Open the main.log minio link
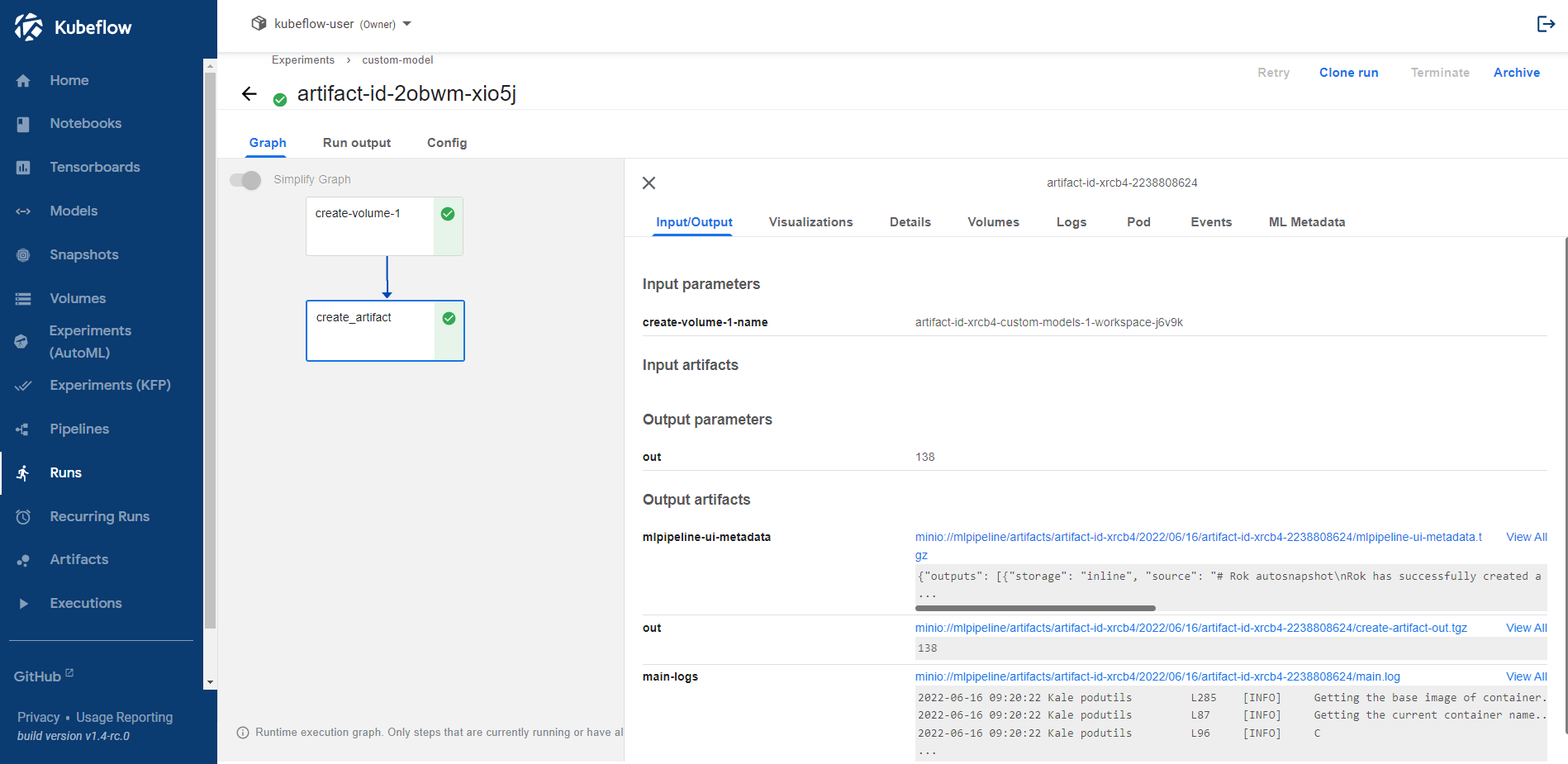The height and width of the screenshot is (764, 1568). point(1157,676)
